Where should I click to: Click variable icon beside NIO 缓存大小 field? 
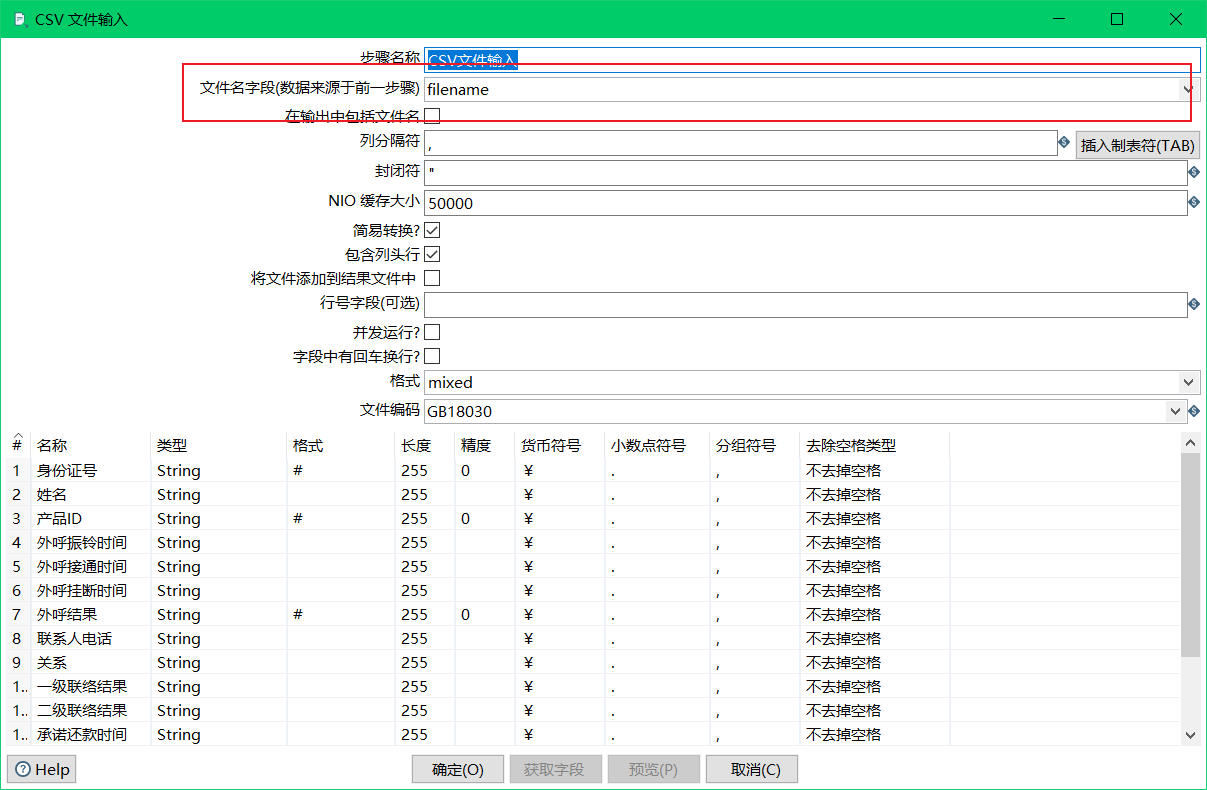[x=1193, y=202]
